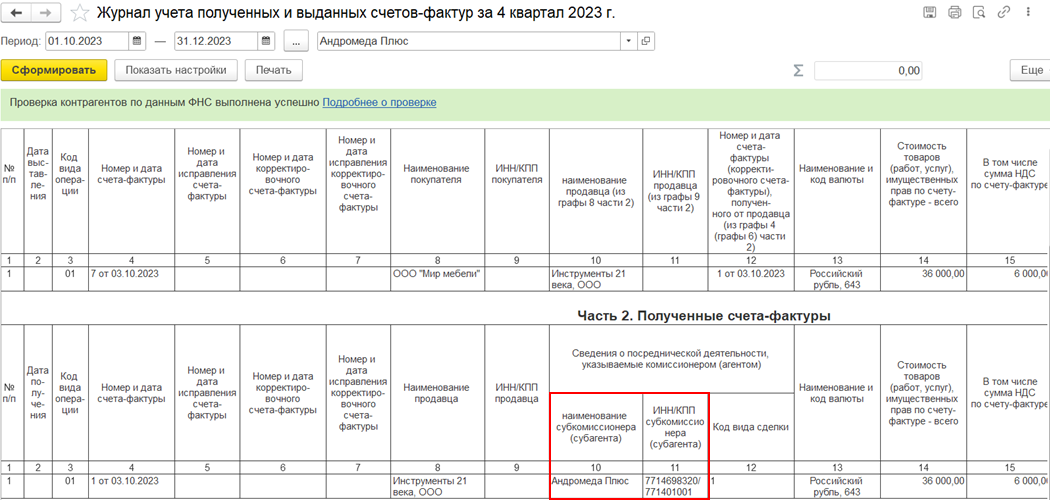The height and width of the screenshot is (500, 1051).
Task: Click the Сформировать button
Action: (54, 70)
